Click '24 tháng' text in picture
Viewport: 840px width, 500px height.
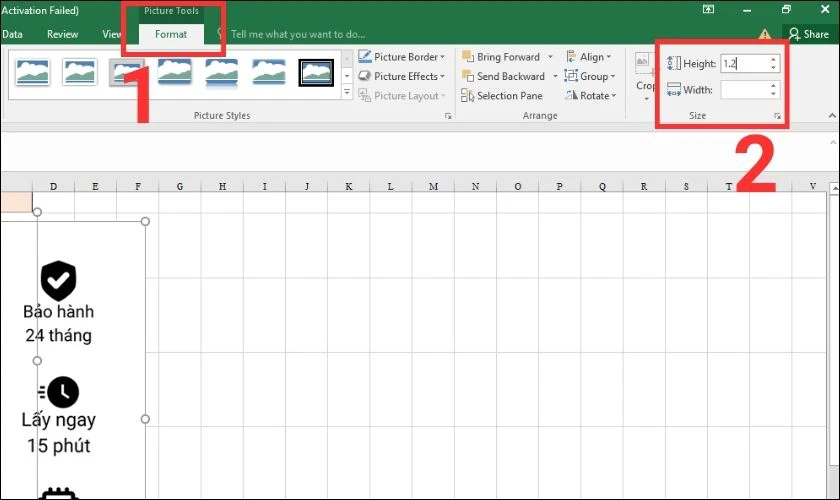(x=58, y=335)
